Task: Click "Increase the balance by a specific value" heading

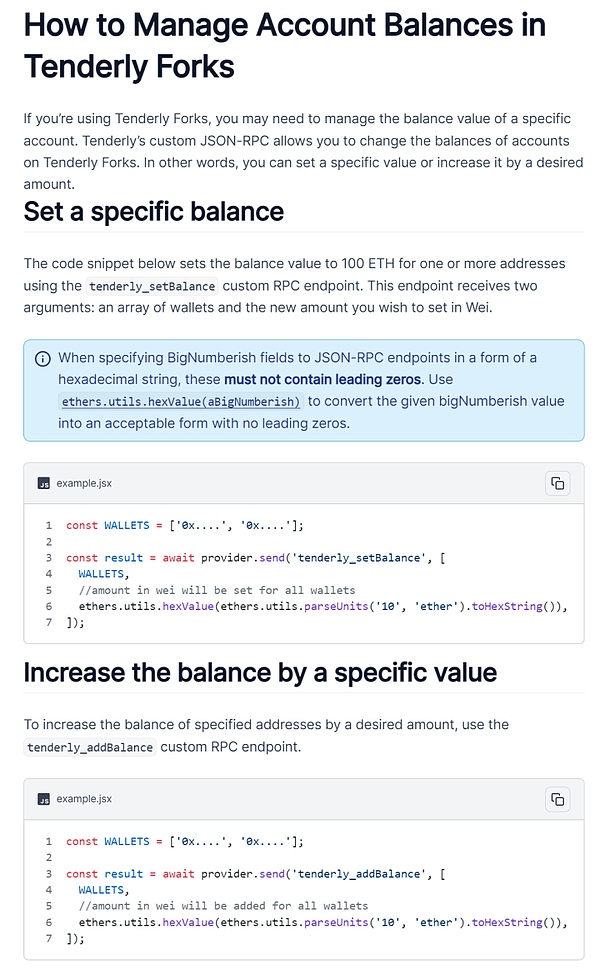Action: coord(260,672)
